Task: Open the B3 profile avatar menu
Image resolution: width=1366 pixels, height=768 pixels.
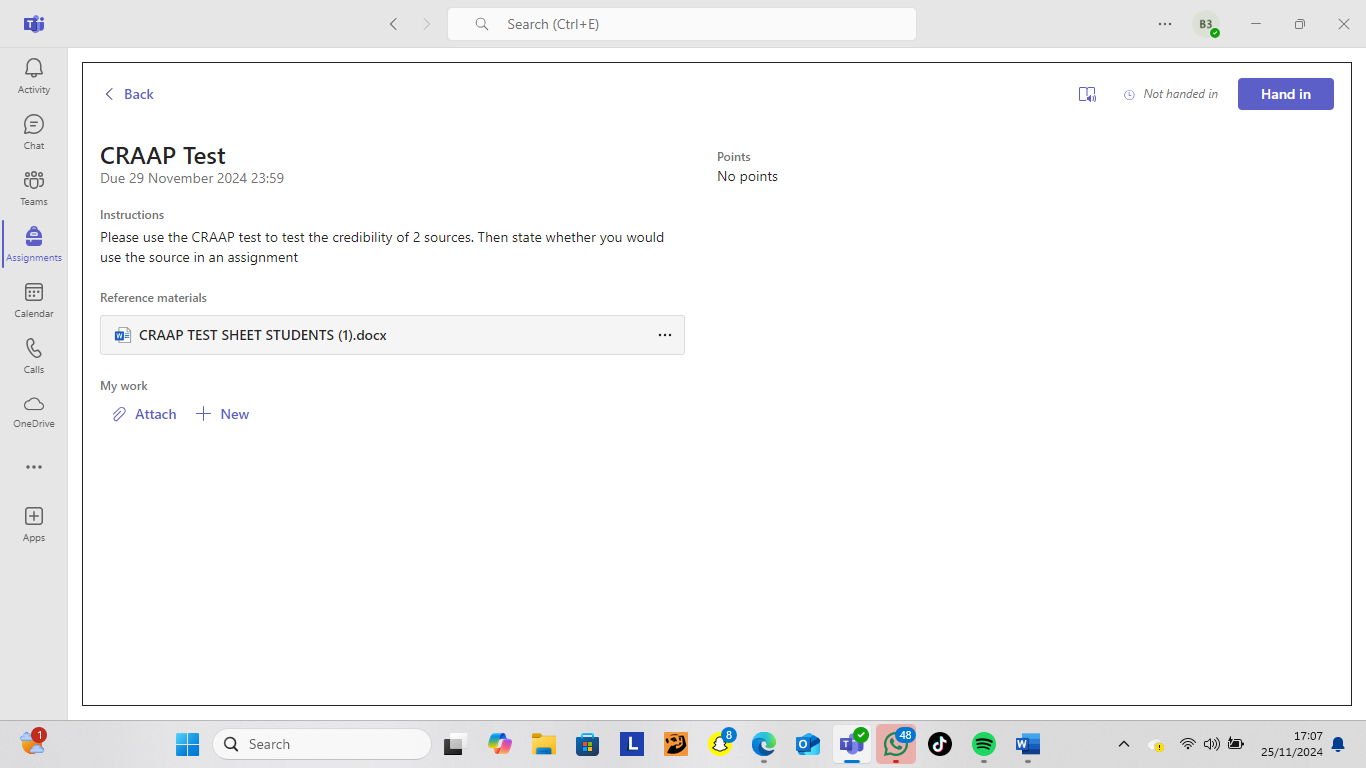Action: (1206, 24)
